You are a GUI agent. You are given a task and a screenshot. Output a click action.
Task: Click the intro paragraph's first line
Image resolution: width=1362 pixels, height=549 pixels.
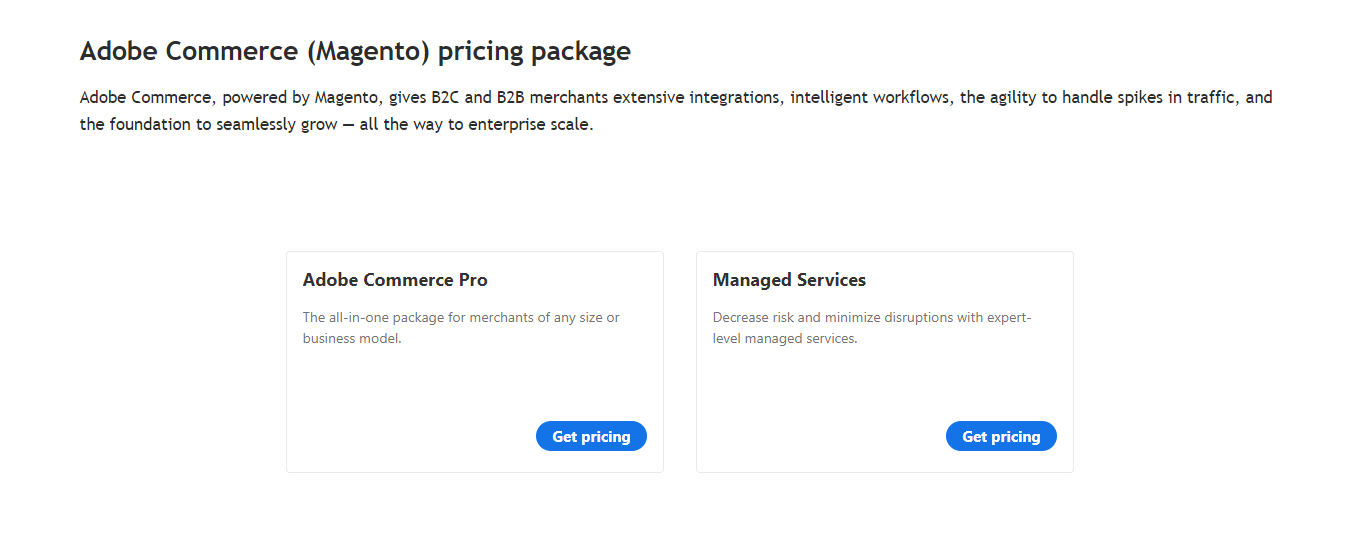pos(675,98)
